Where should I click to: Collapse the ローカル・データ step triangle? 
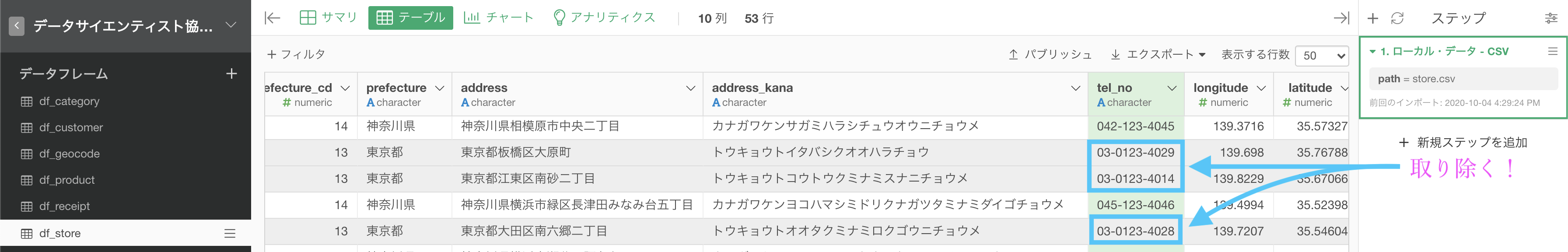pyautogui.click(x=1372, y=52)
